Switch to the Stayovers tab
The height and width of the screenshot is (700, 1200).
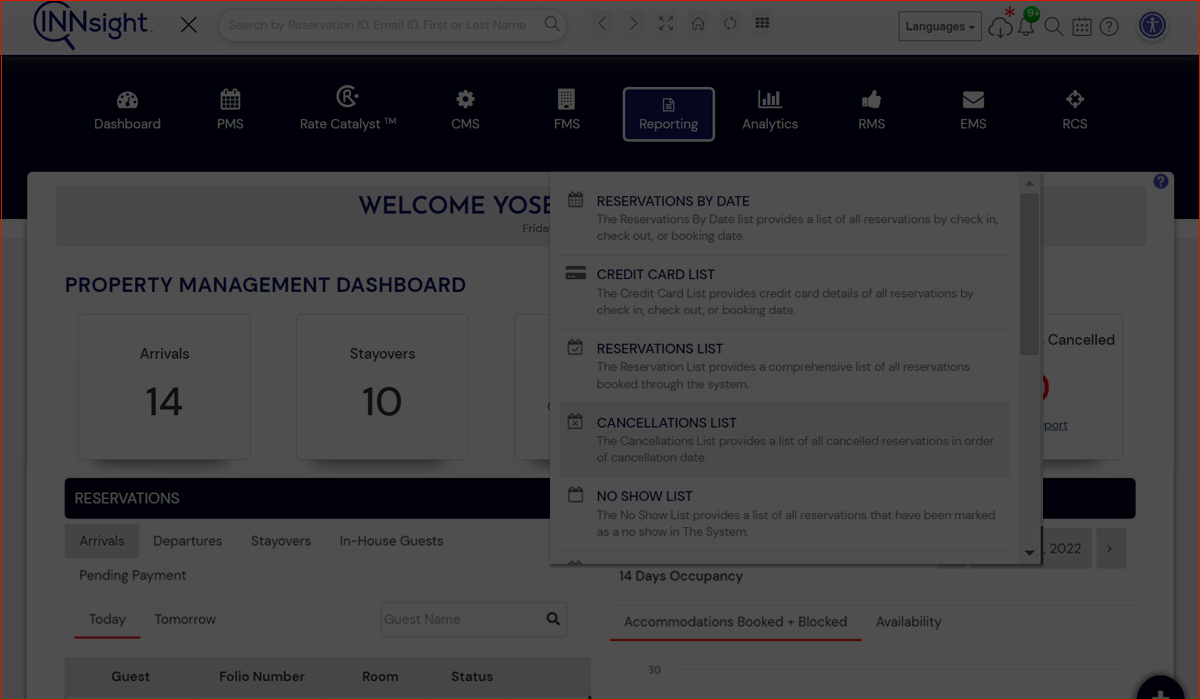pyautogui.click(x=280, y=541)
